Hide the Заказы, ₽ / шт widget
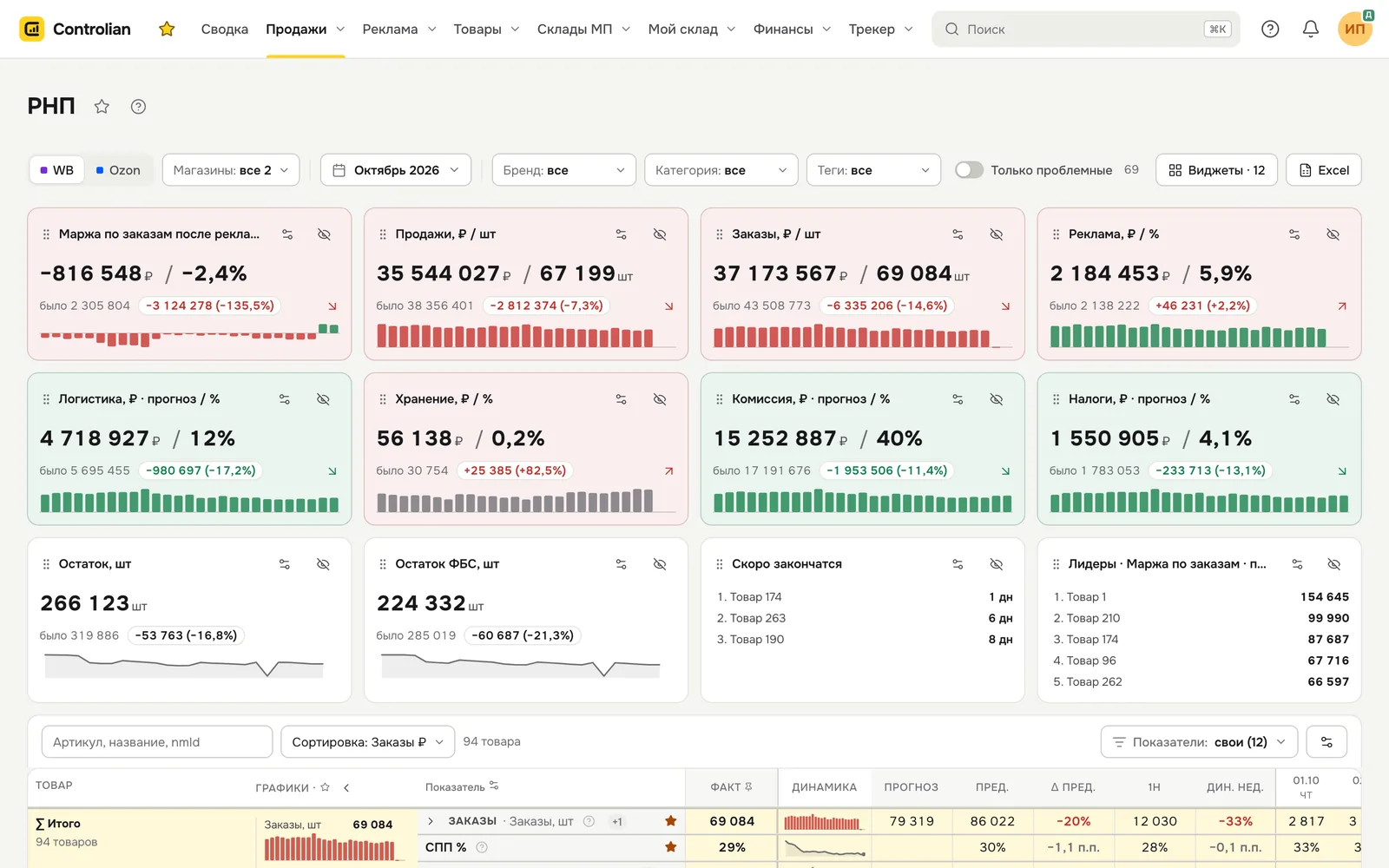The height and width of the screenshot is (868, 1389). click(997, 234)
